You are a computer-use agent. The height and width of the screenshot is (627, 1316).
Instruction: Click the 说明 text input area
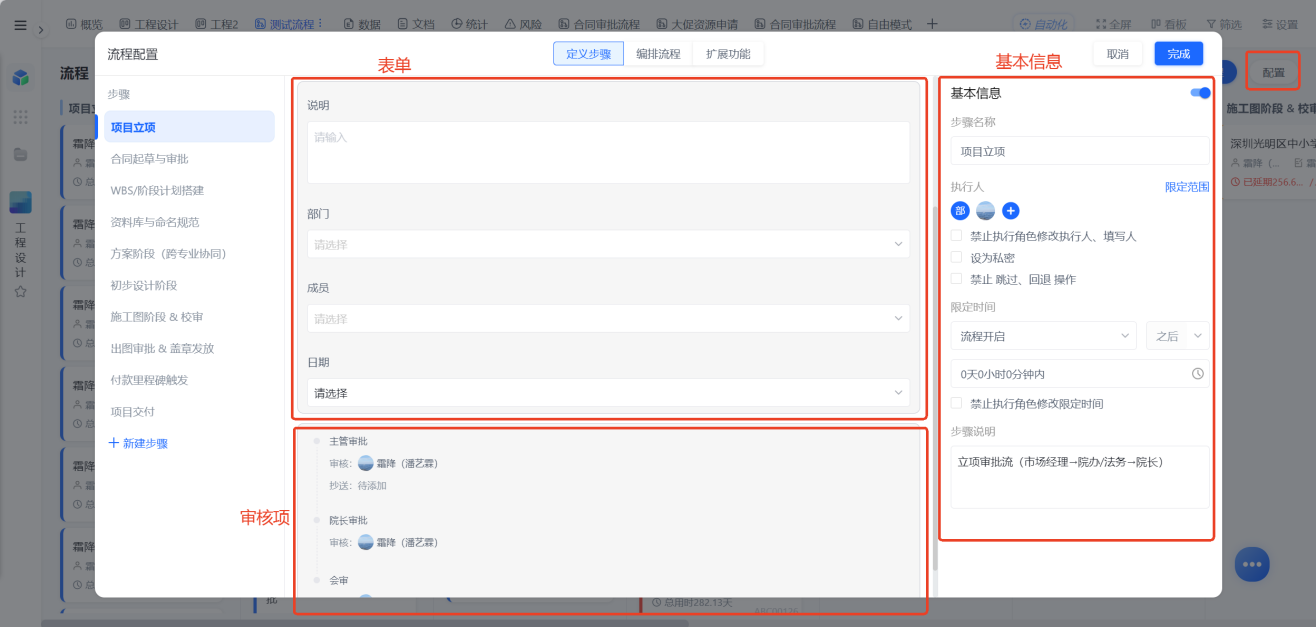tap(608, 152)
